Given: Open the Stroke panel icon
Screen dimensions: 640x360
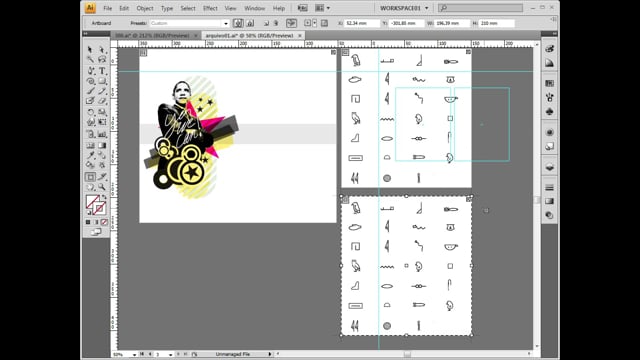Looking at the screenshot, I should [x=550, y=187].
